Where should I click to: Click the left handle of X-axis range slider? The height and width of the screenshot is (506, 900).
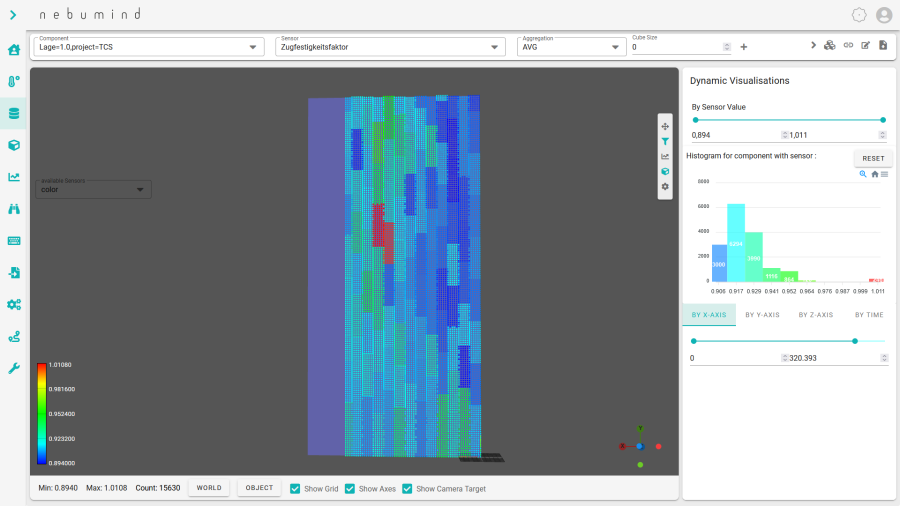pos(693,341)
